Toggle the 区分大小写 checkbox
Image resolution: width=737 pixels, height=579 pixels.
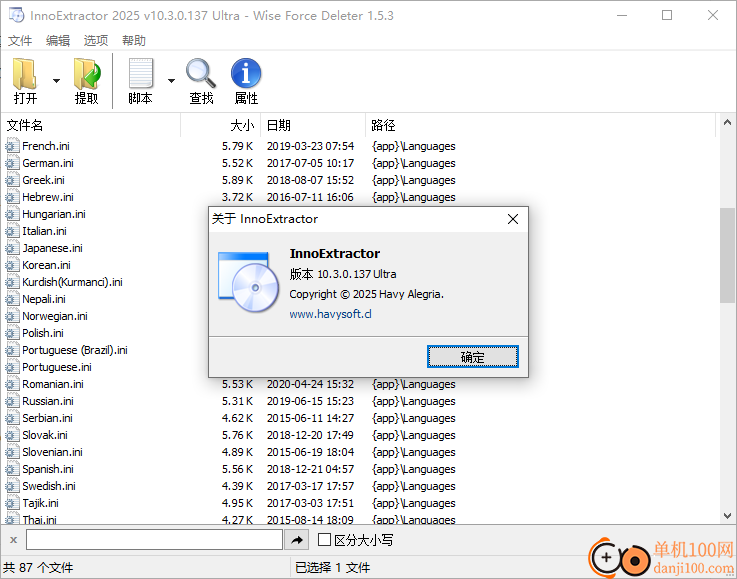point(324,540)
